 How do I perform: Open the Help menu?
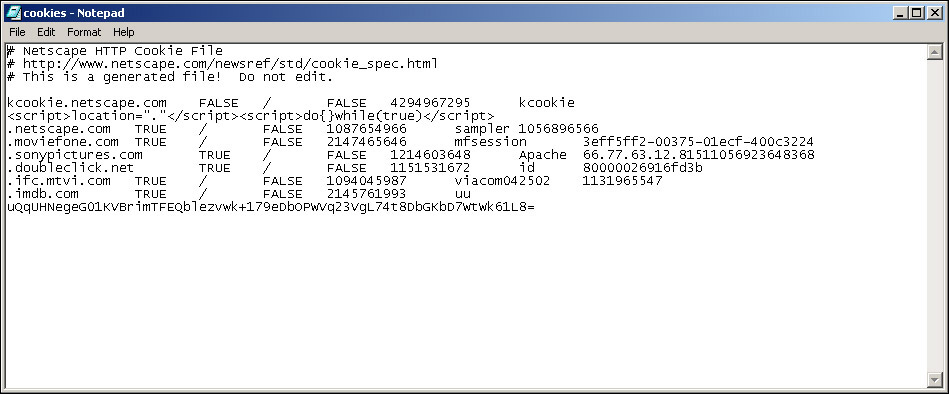[123, 32]
